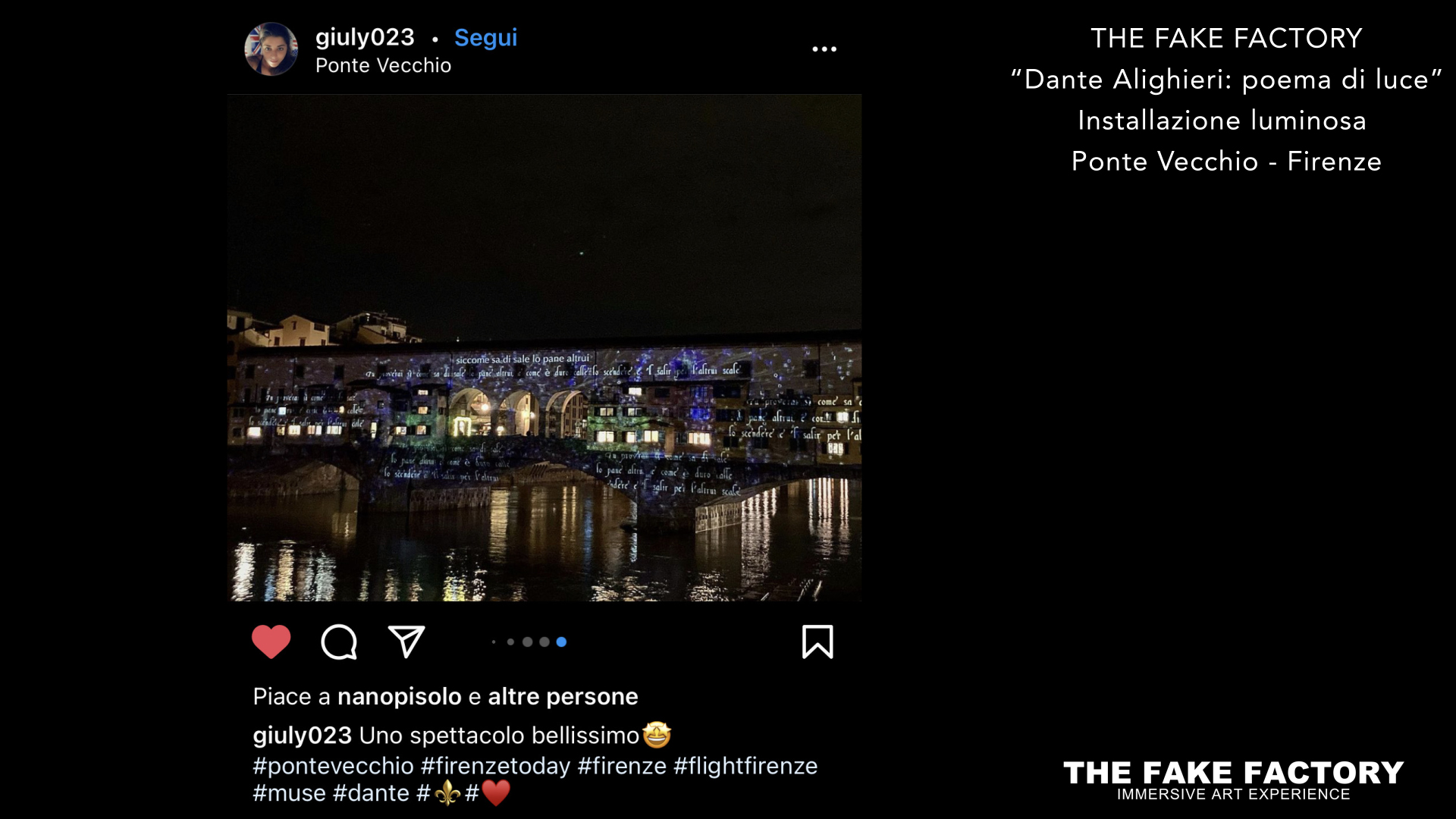Open the comment bubble icon
The width and height of the screenshot is (1456, 819).
coord(339,642)
